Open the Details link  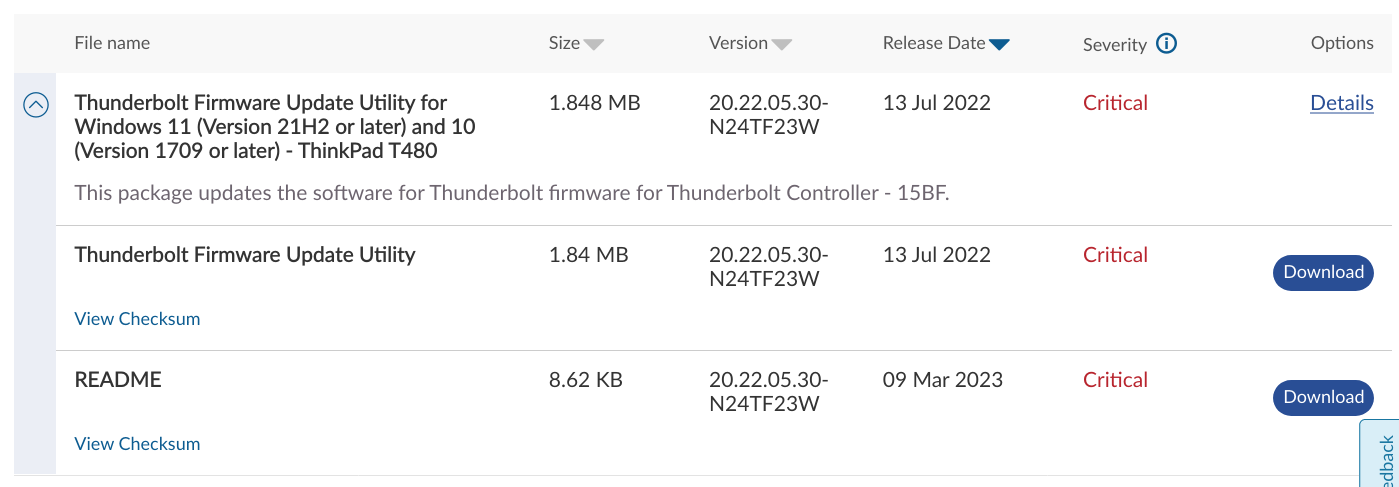point(1342,103)
